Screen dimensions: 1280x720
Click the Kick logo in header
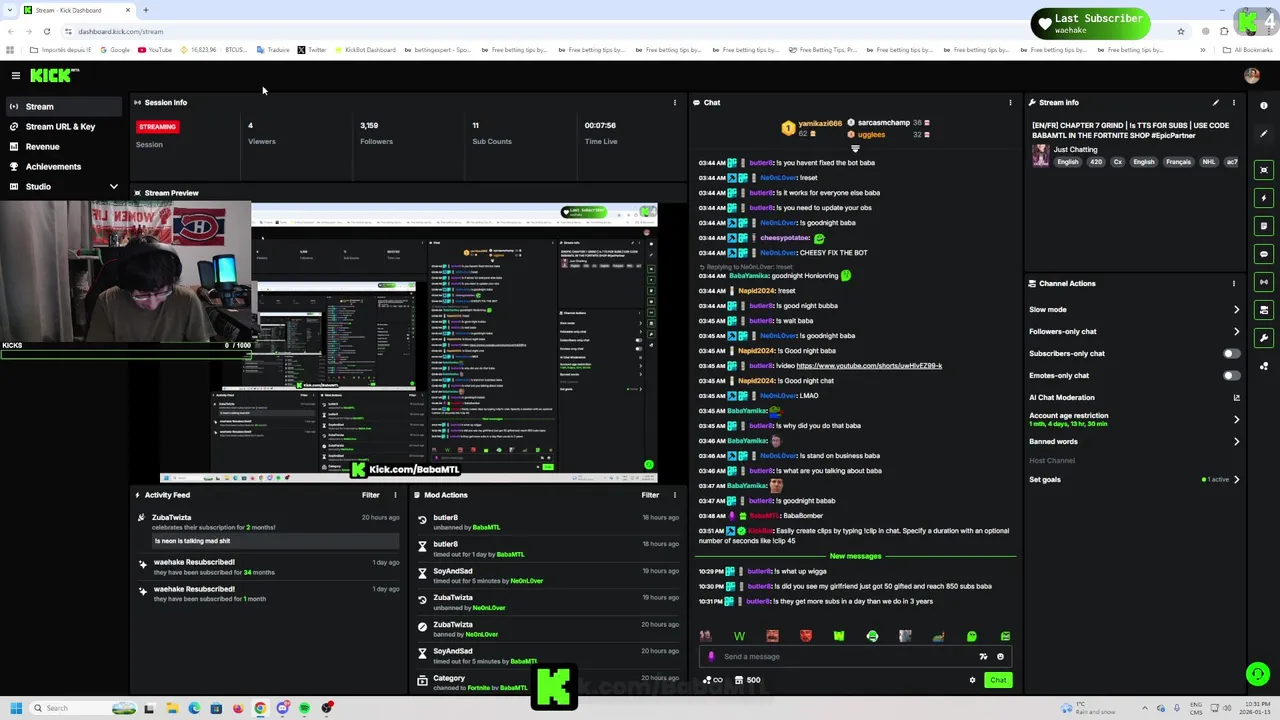[53, 75]
